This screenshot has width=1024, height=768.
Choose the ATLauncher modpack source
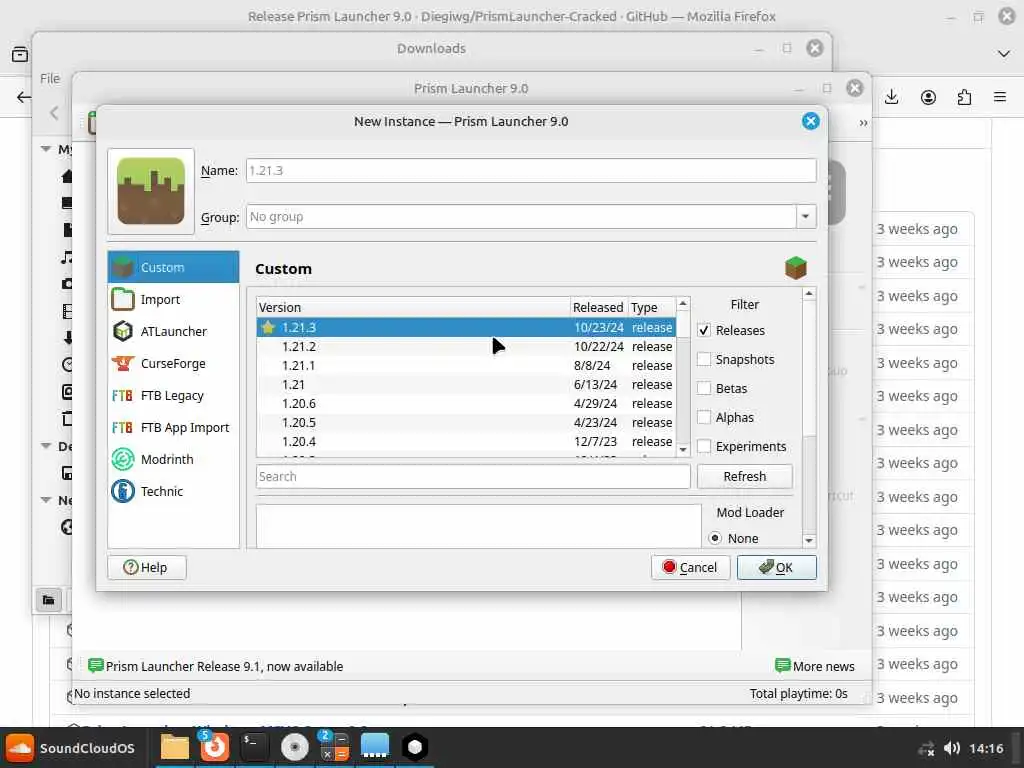[174, 331]
